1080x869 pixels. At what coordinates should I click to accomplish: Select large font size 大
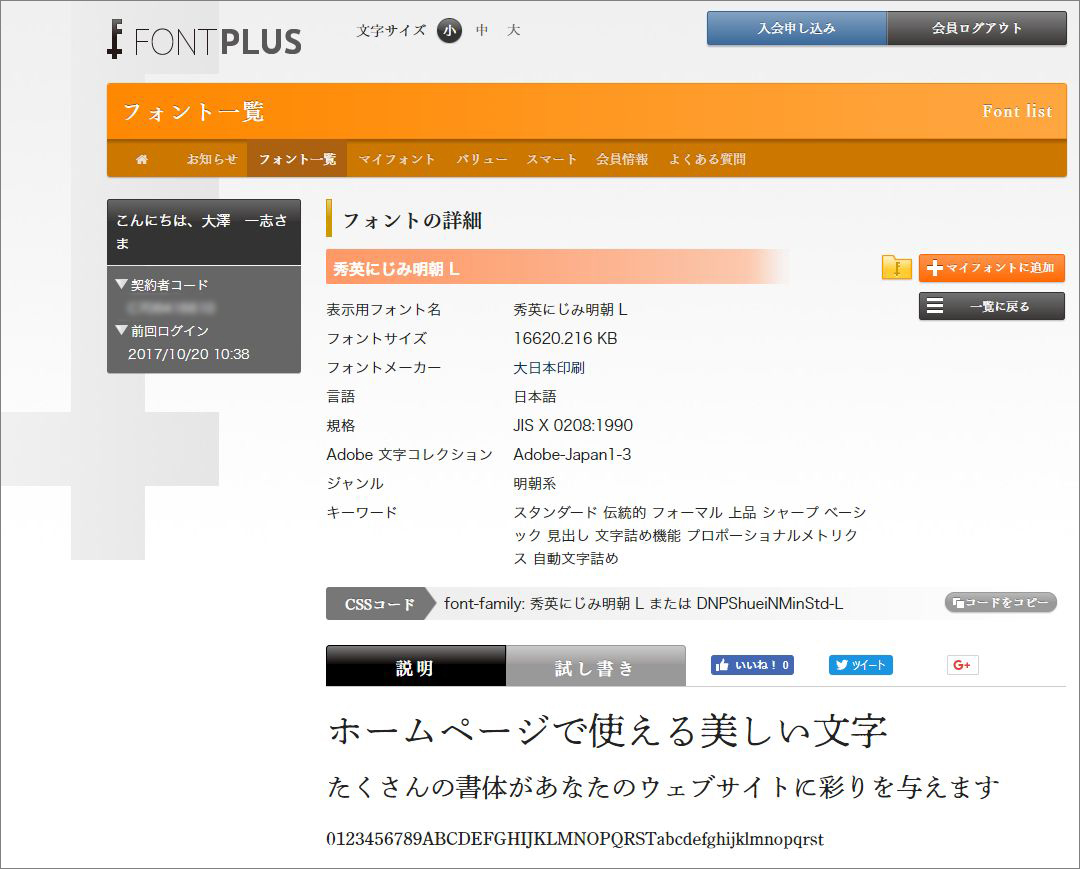point(514,30)
